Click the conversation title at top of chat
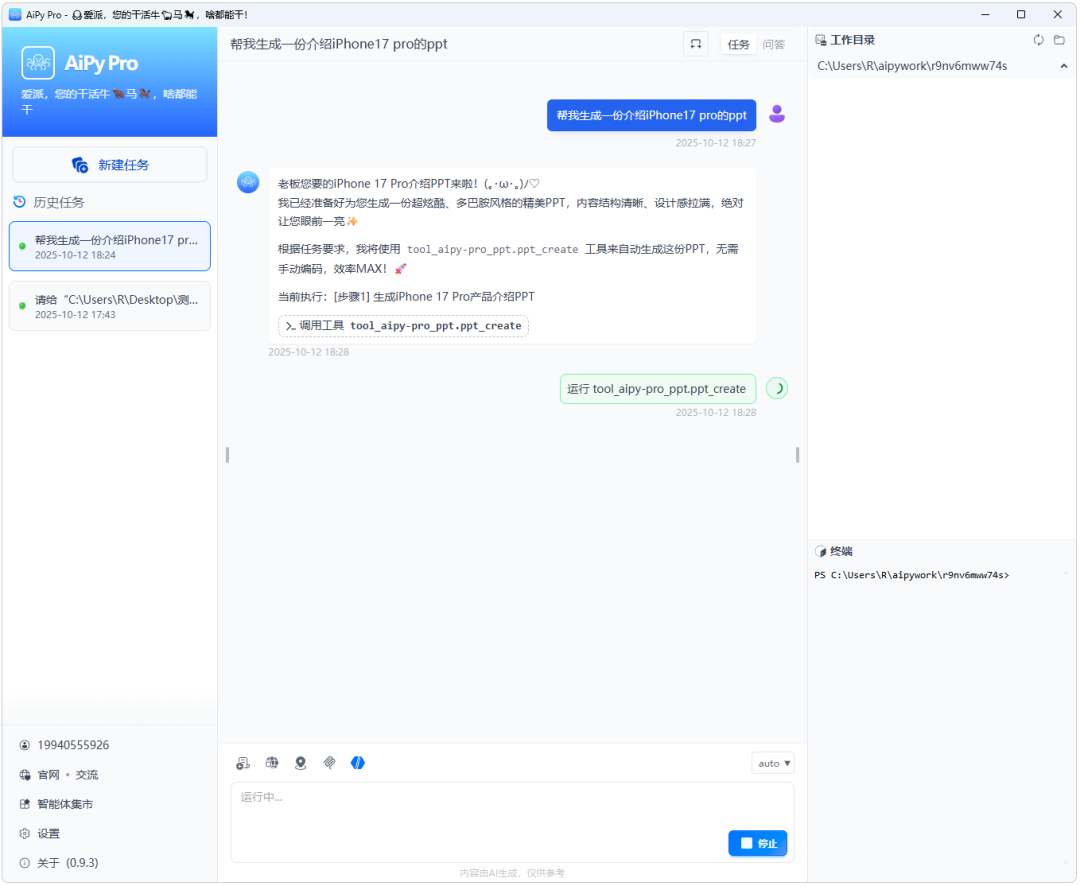Screen dimensions: 1080x886 [338, 44]
